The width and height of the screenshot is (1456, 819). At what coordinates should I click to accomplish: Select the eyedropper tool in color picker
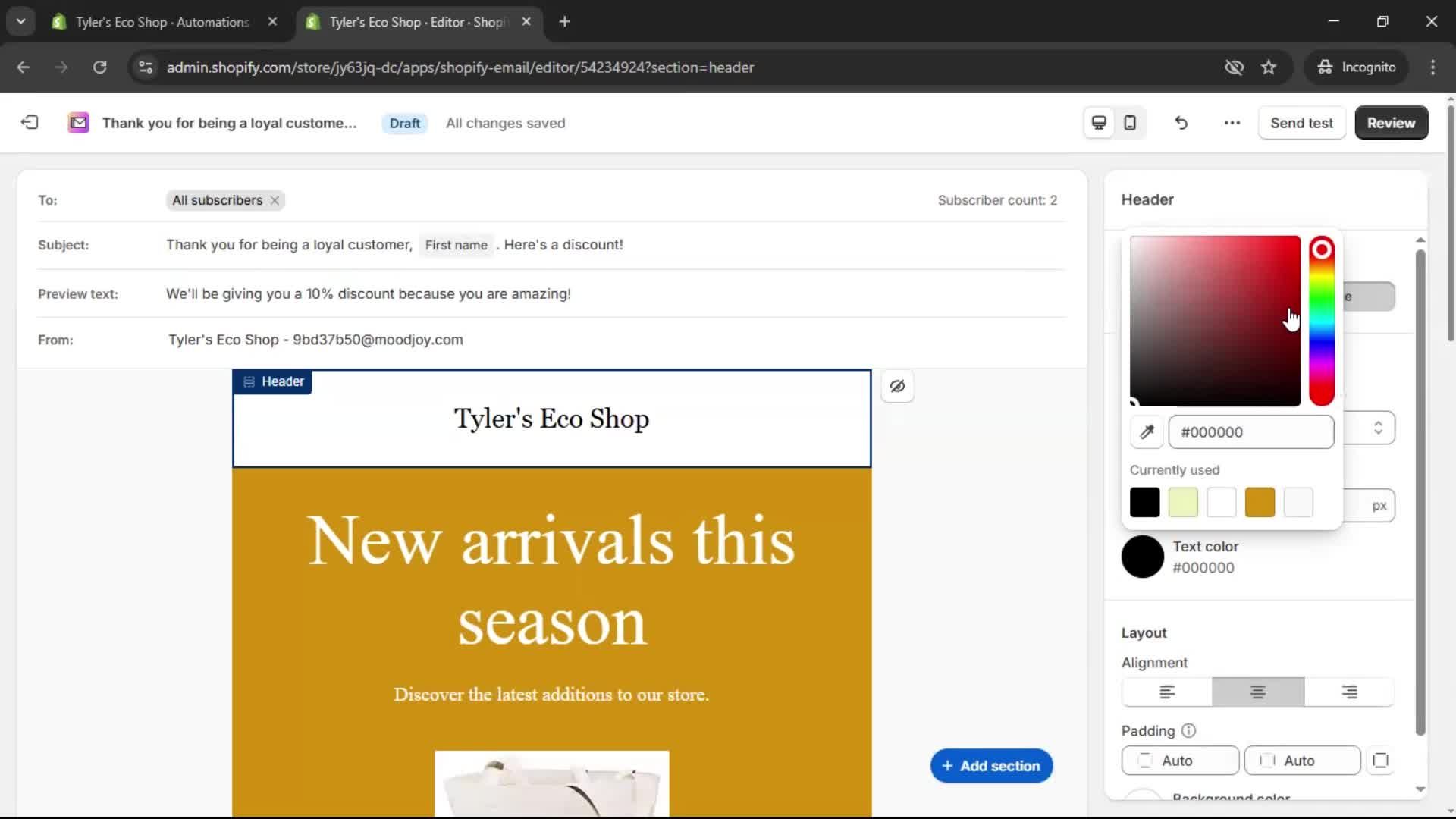pos(1147,431)
